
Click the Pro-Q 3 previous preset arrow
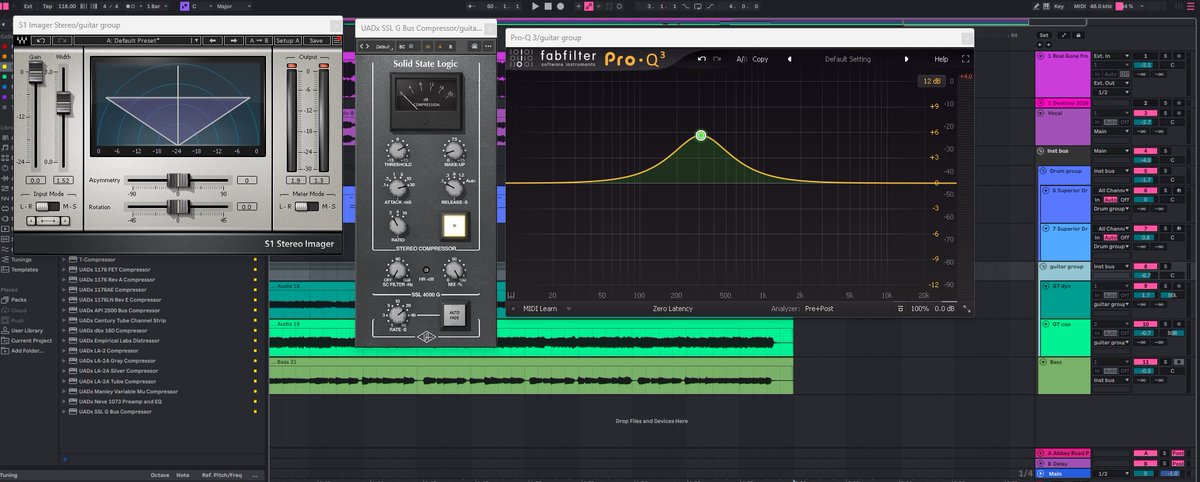coord(789,59)
